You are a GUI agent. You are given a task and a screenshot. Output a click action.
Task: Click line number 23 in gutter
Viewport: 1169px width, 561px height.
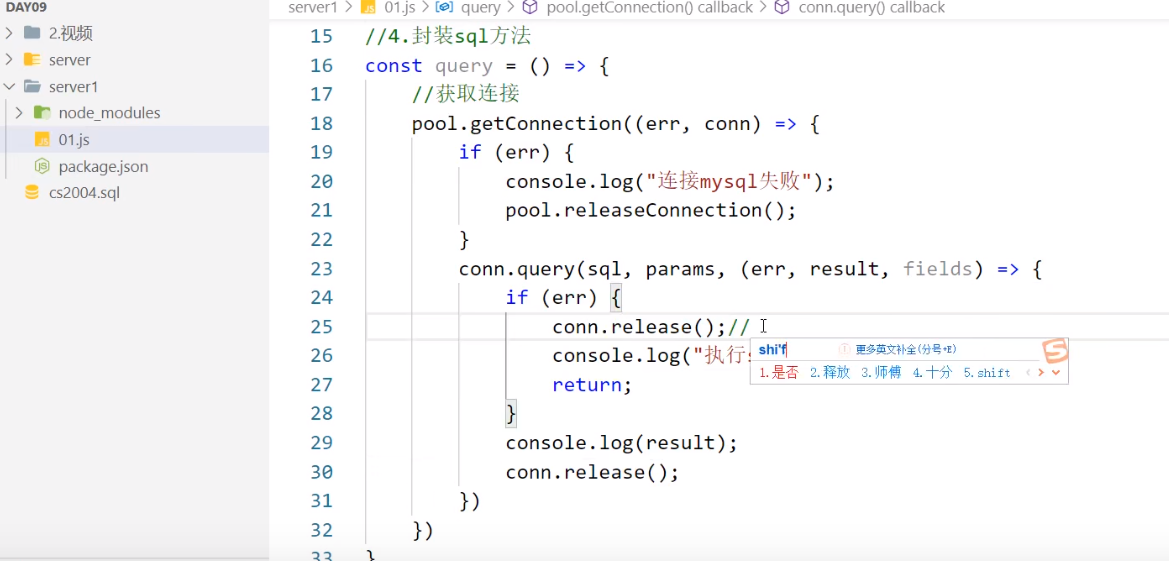321,269
